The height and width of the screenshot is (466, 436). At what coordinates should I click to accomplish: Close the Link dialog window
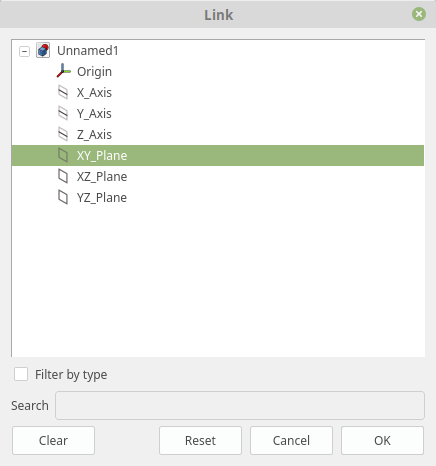click(x=419, y=14)
